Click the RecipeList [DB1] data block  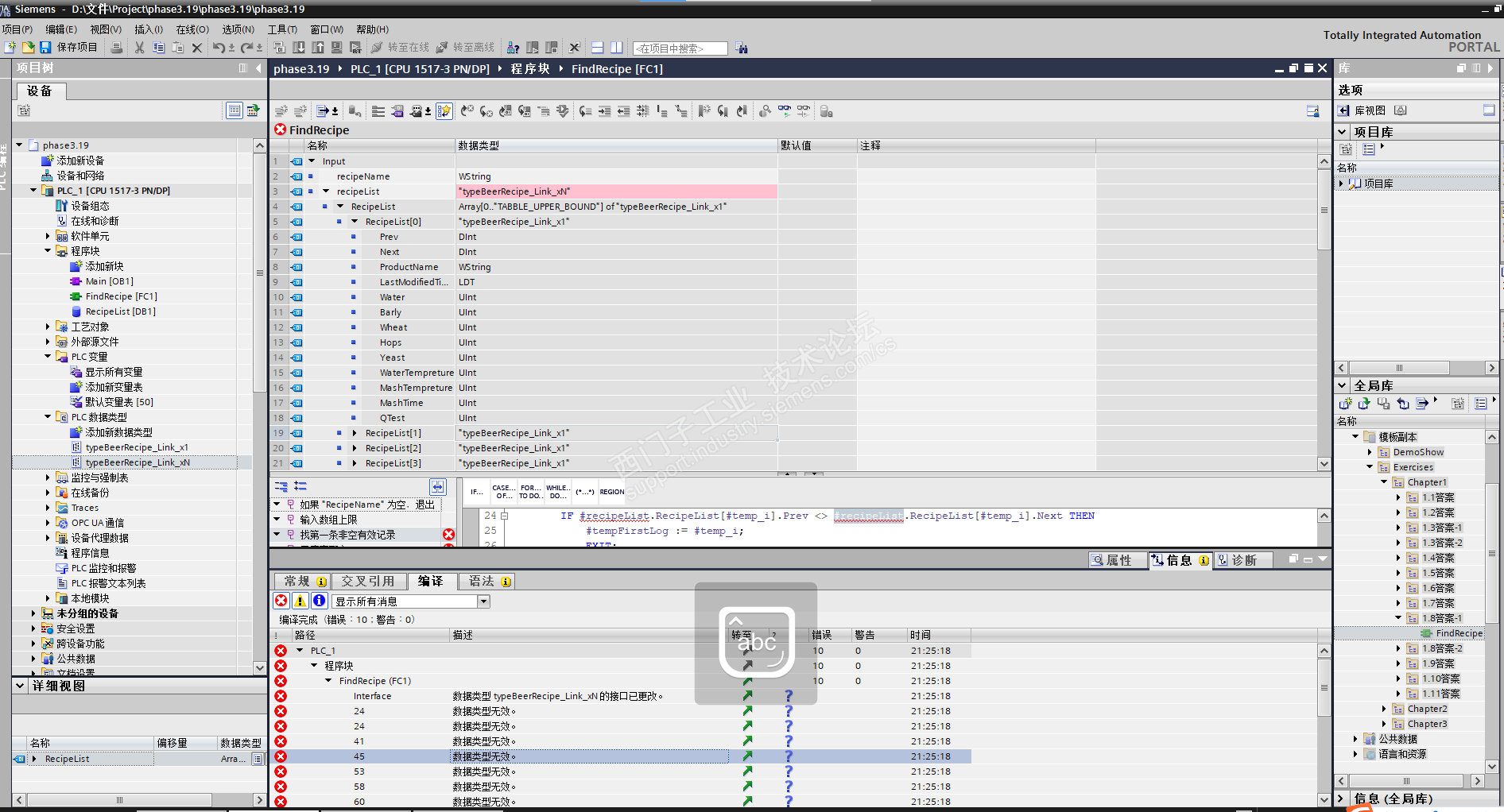(x=120, y=311)
